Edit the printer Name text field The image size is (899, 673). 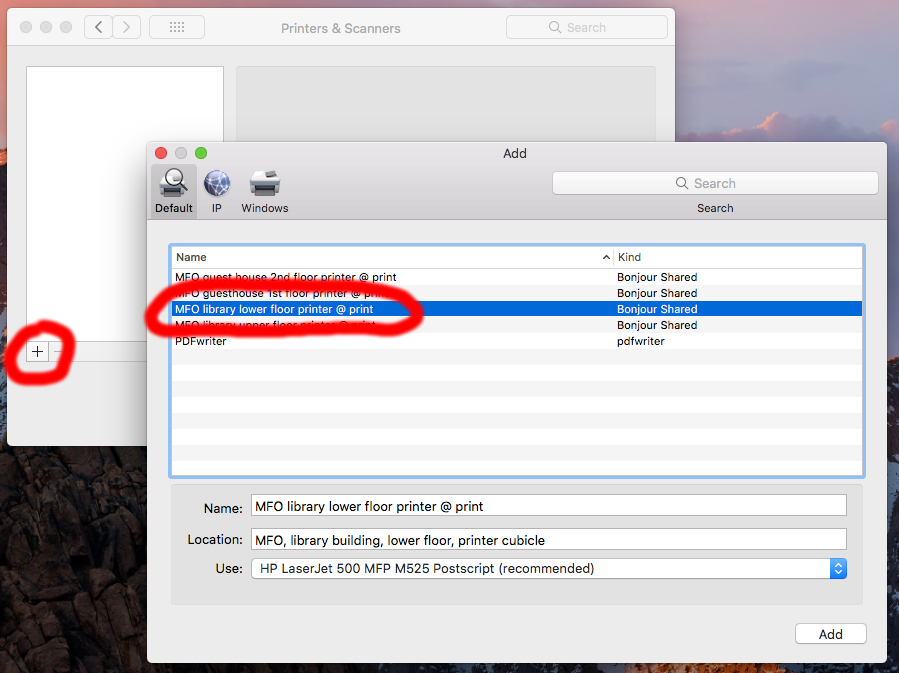(548, 506)
